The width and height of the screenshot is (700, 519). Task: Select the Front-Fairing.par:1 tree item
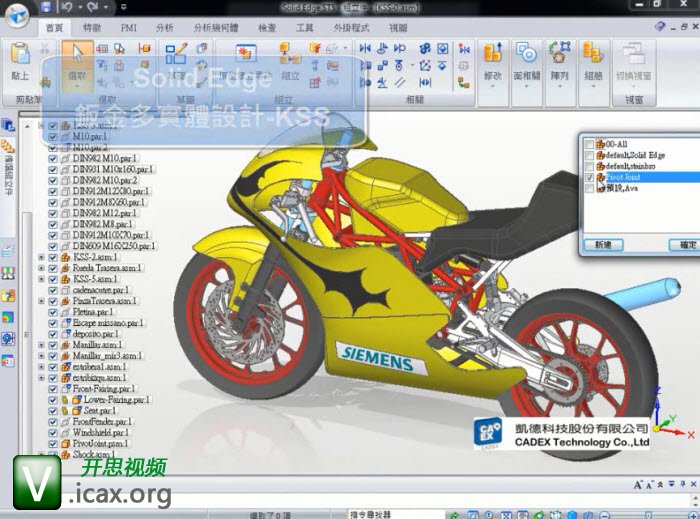tap(104, 389)
